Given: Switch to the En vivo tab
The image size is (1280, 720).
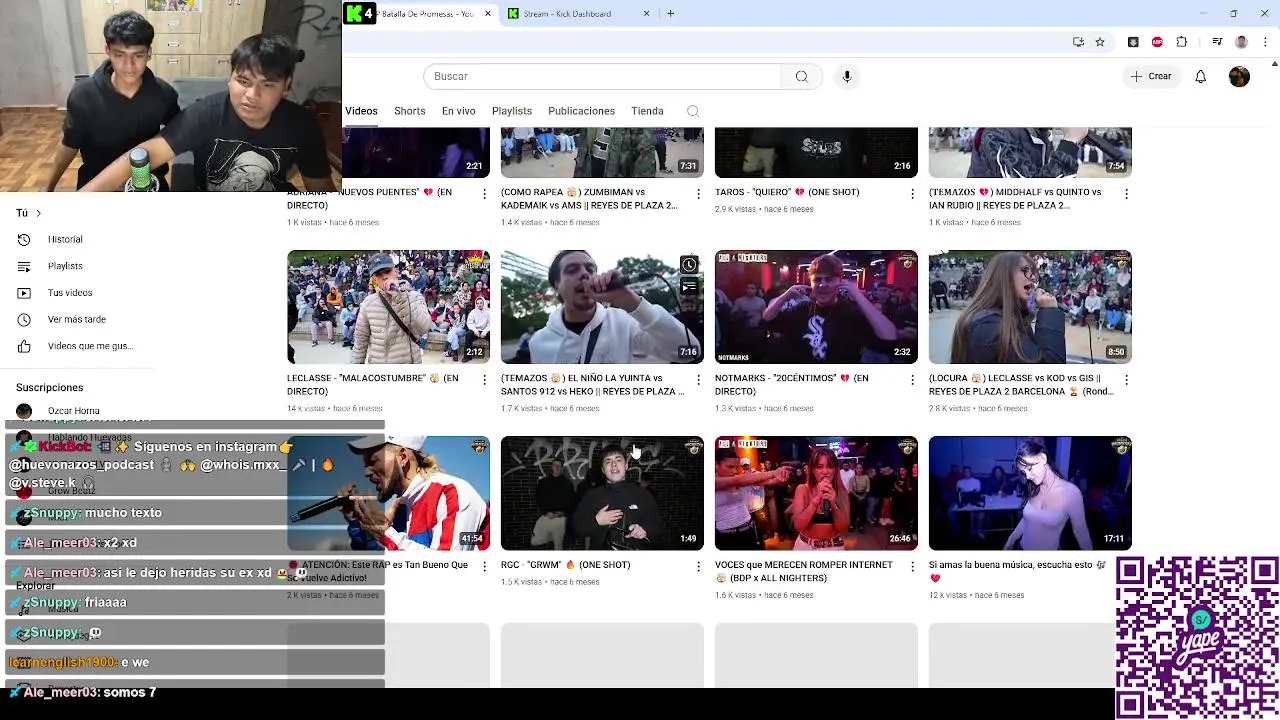Looking at the screenshot, I should tap(458, 111).
